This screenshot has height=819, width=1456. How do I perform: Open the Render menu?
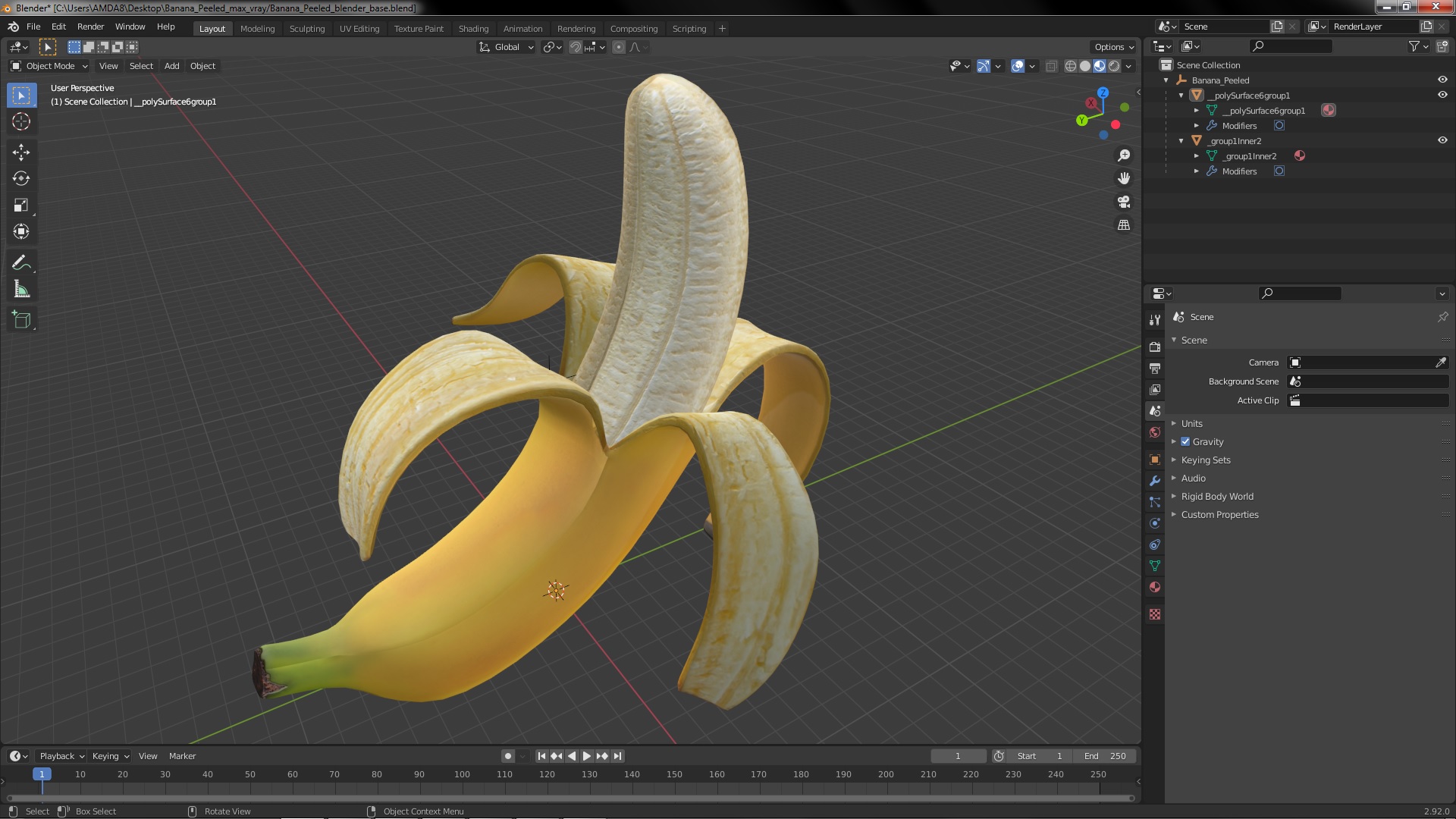[x=90, y=27]
